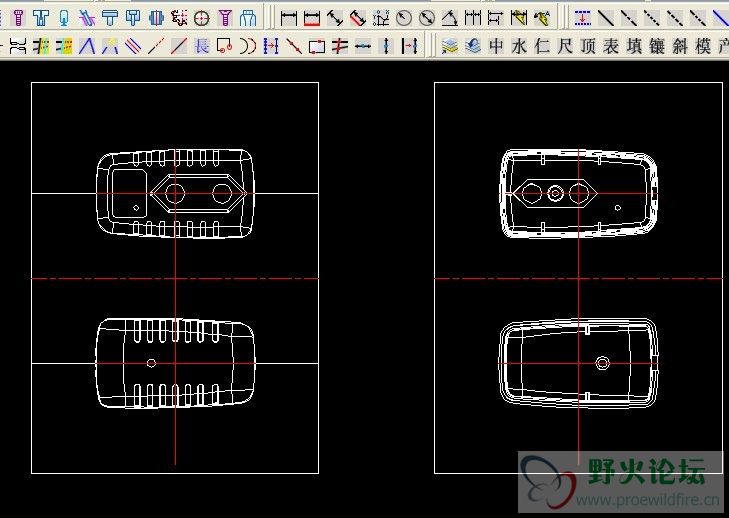Choose the red arrow between vertical bars tool
This screenshot has height=518, width=729.
pyautogui.click(x=409, y=46)
